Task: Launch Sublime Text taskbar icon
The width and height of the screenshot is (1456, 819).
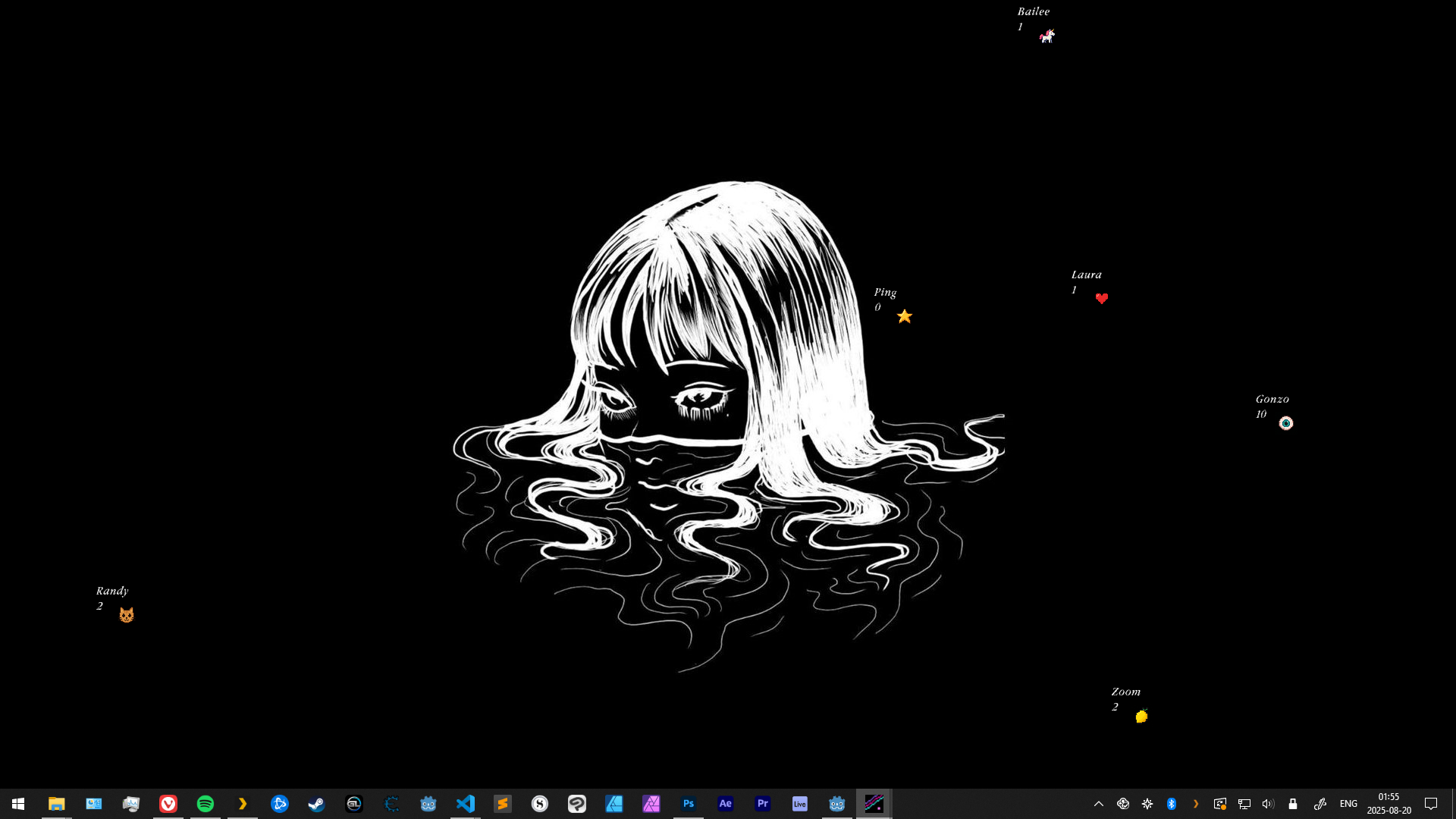Action: pos(503,804)
